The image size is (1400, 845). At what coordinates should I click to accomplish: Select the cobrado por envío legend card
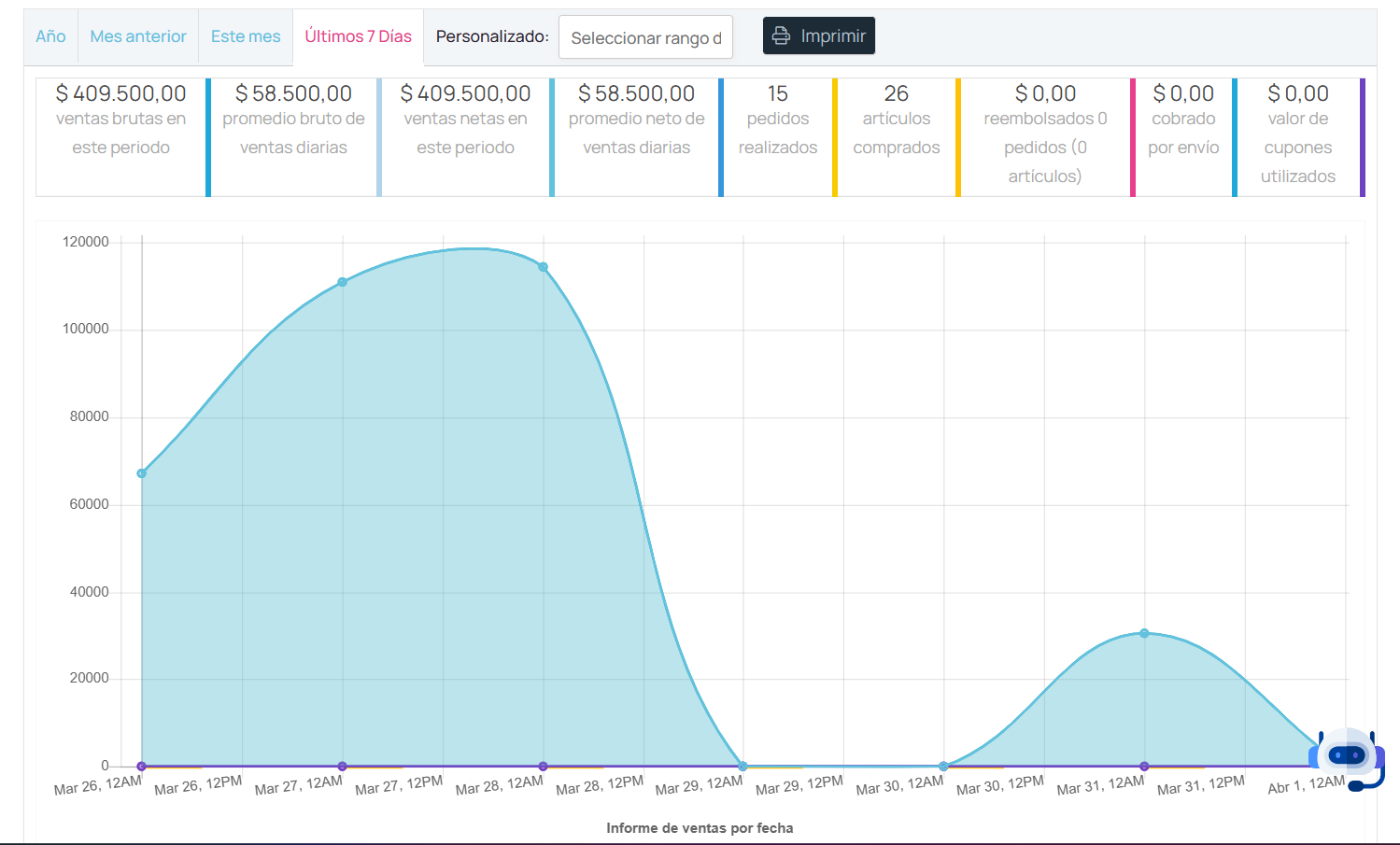tap(1182, 136)
